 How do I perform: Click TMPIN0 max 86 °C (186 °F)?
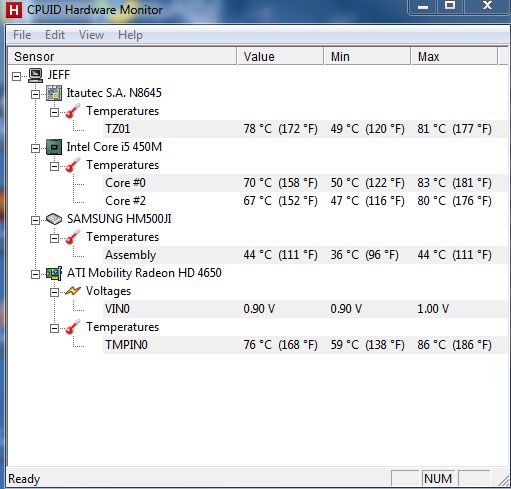coord(454,345)
